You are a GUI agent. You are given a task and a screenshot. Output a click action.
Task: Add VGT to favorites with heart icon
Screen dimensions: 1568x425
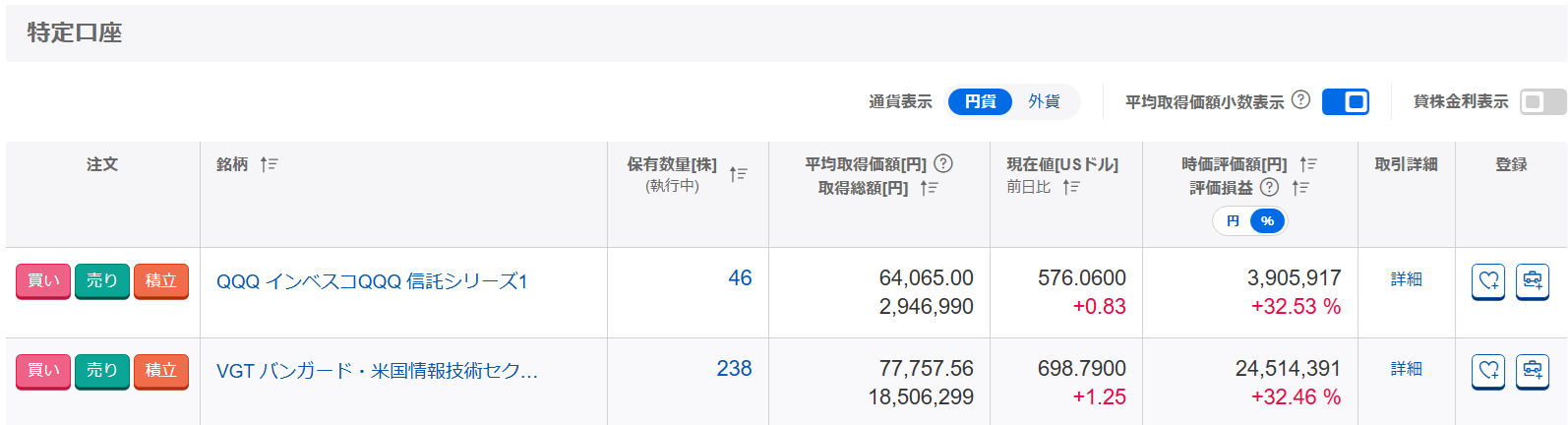[1488, 371]
